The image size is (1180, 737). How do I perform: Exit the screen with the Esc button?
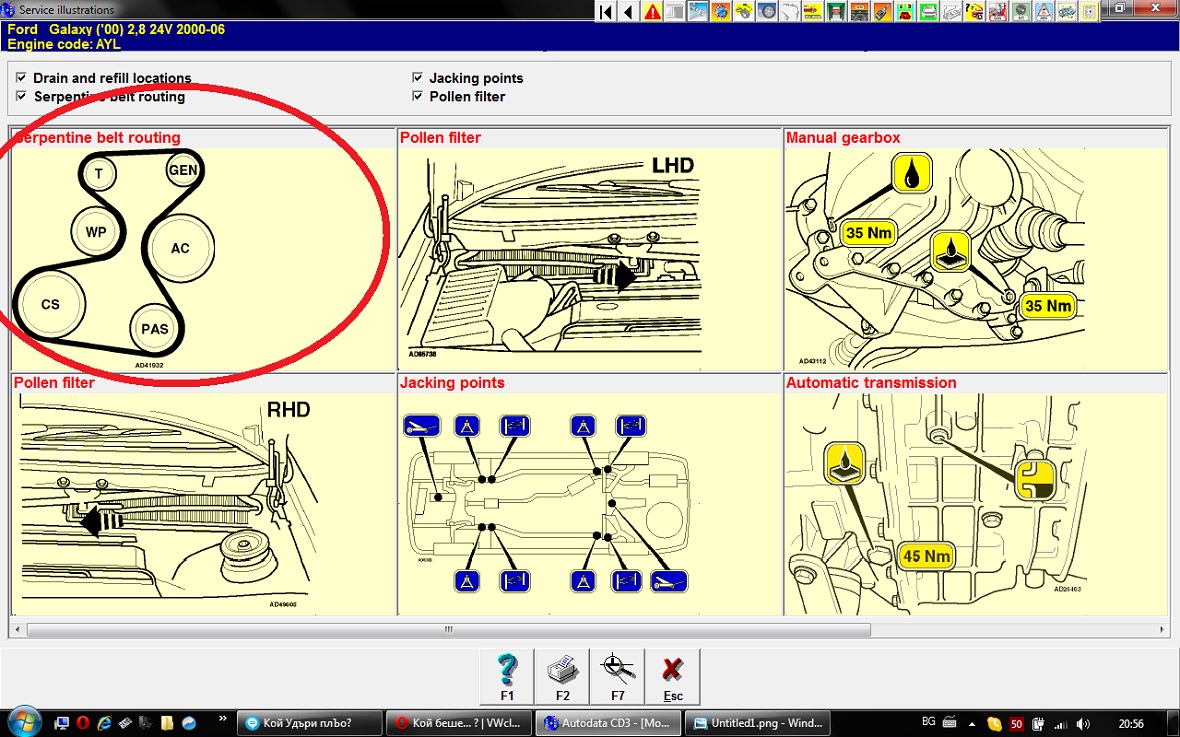[672, 677]
